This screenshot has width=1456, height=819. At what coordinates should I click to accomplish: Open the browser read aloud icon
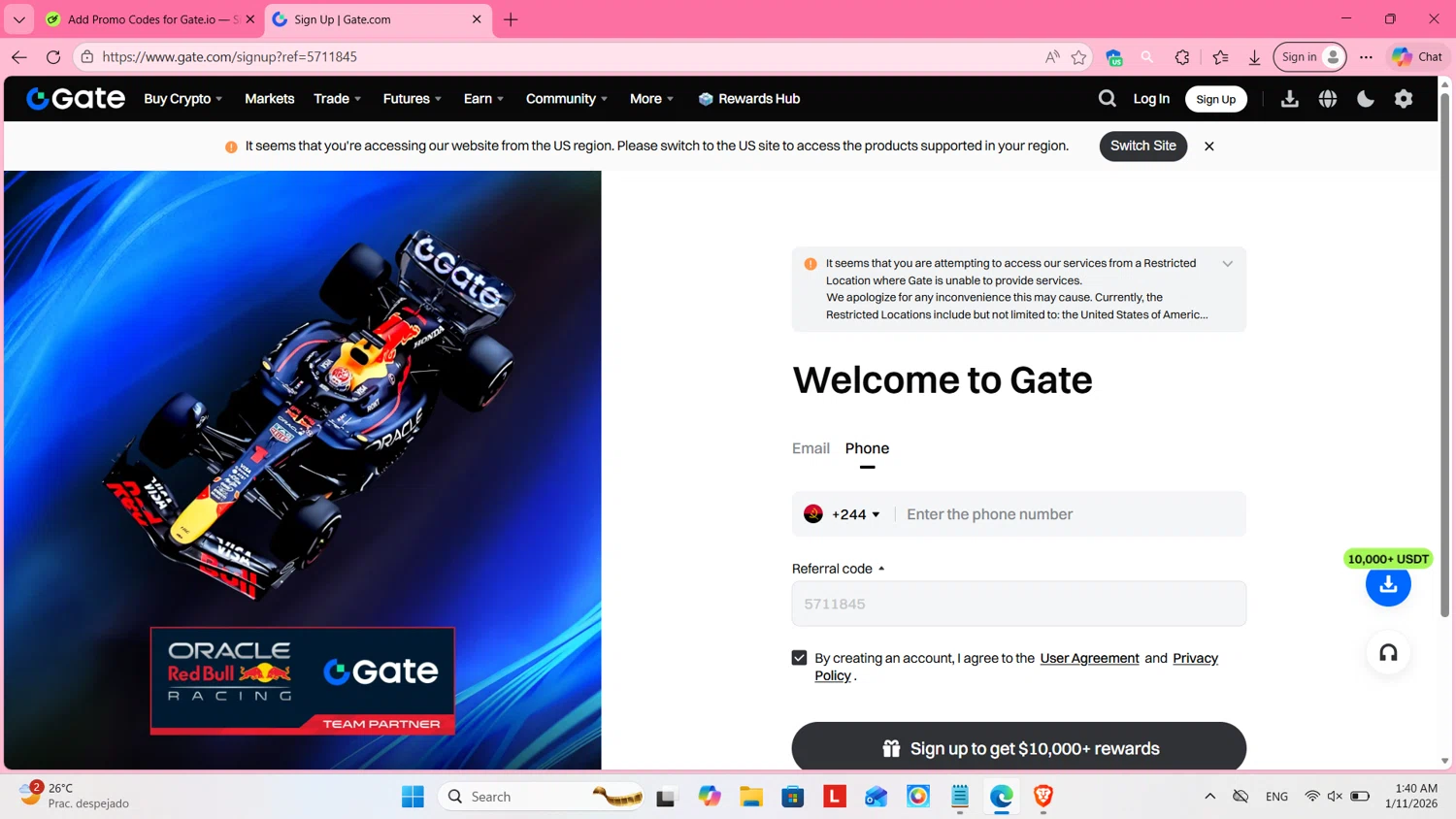point(1052,57)
